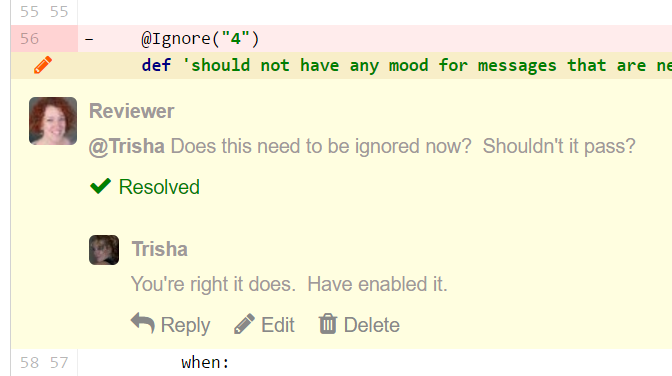Click the Reply arrow icon
The image size is (672, 376).
pos(142,323)
